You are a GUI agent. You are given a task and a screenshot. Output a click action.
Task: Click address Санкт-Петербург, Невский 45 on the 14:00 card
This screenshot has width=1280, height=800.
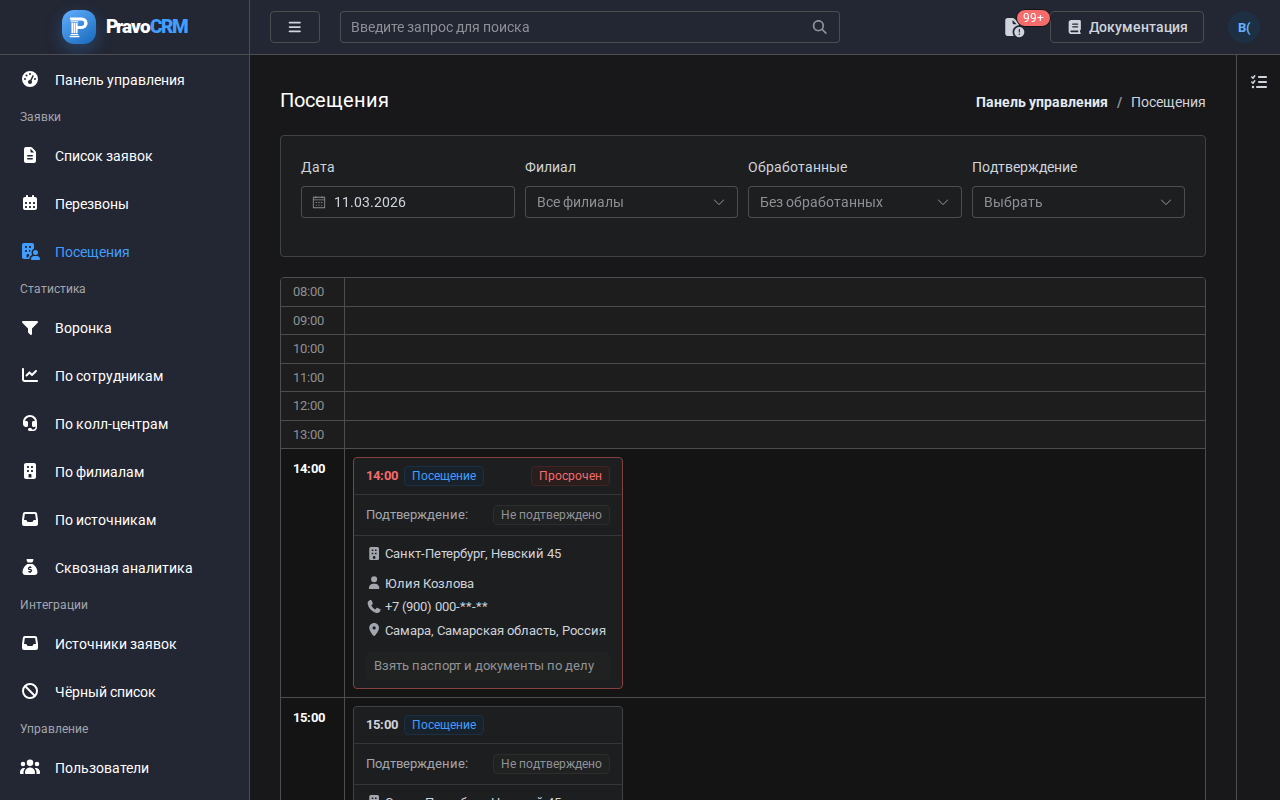(473, 553)
